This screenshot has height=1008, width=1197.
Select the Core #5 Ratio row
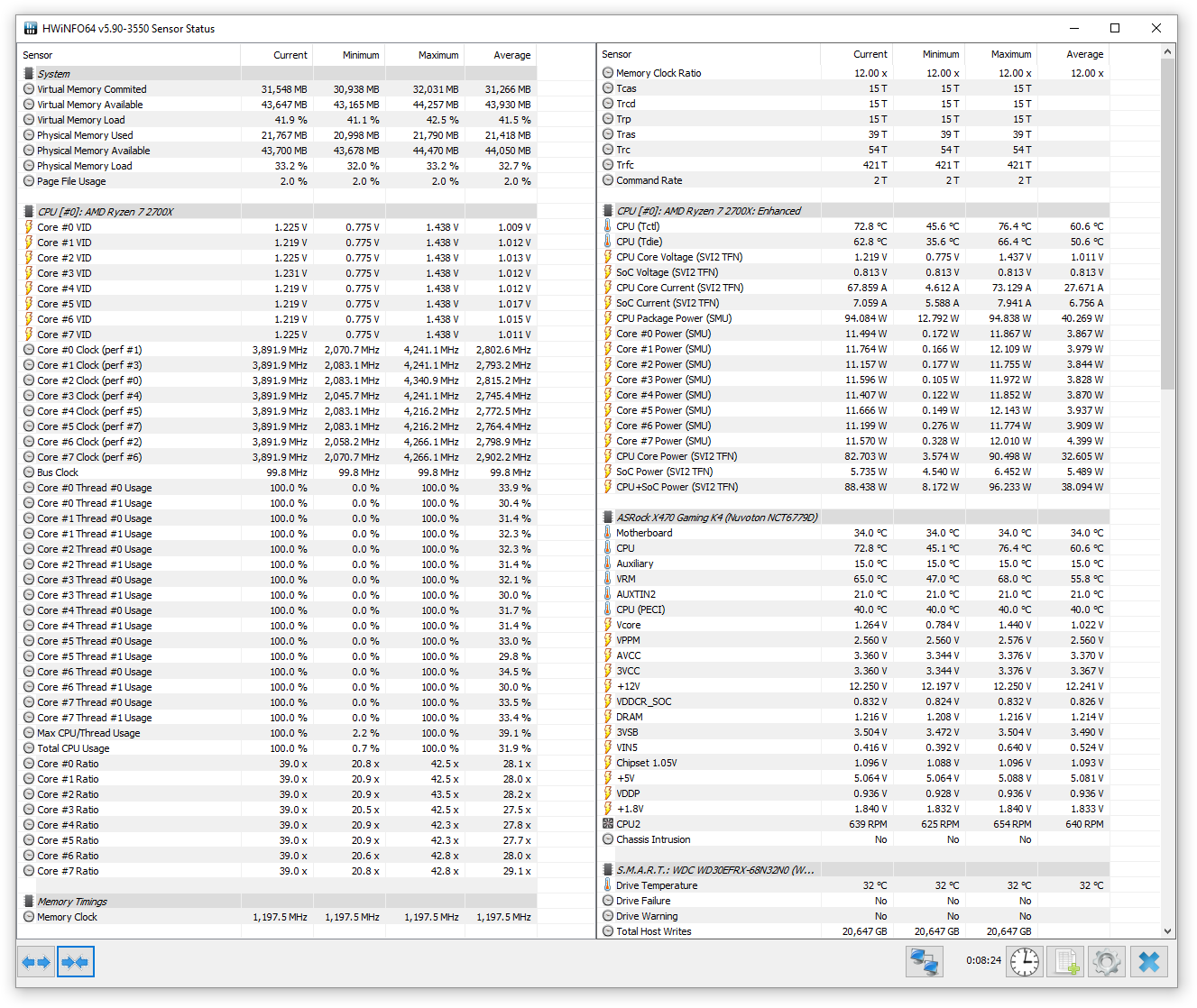pos(277,840)
